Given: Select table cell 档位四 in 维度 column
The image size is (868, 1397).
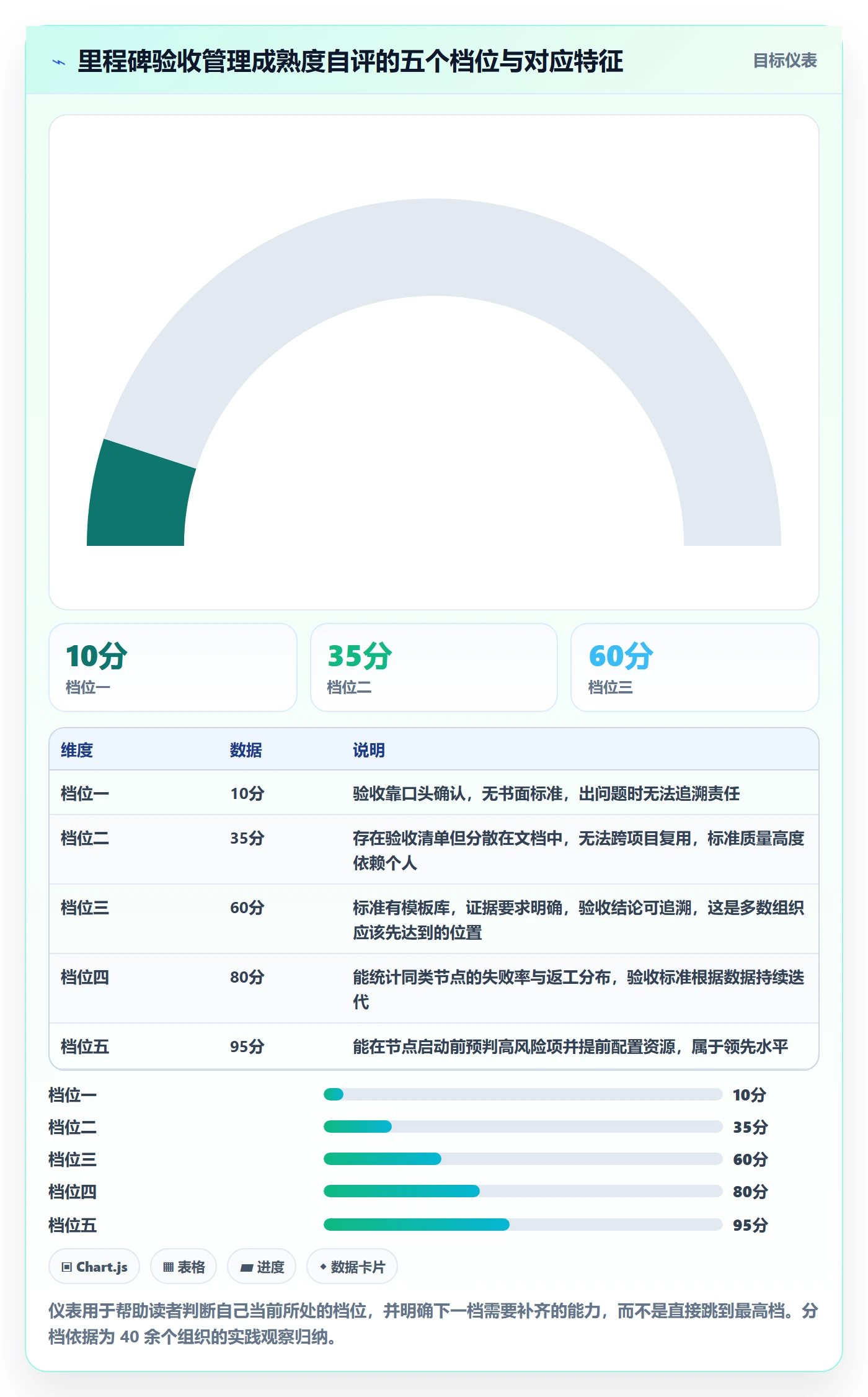Looking at the screenshot, I should 85,977.
